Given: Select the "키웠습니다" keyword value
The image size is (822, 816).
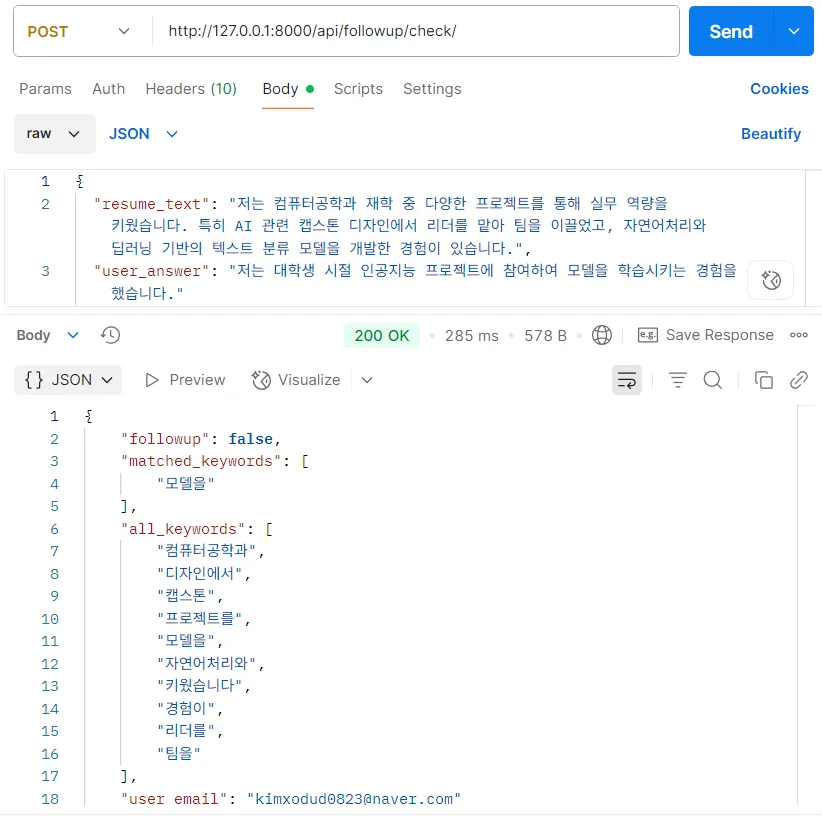Looking at the screenshot, I should (x=199, y=686).
